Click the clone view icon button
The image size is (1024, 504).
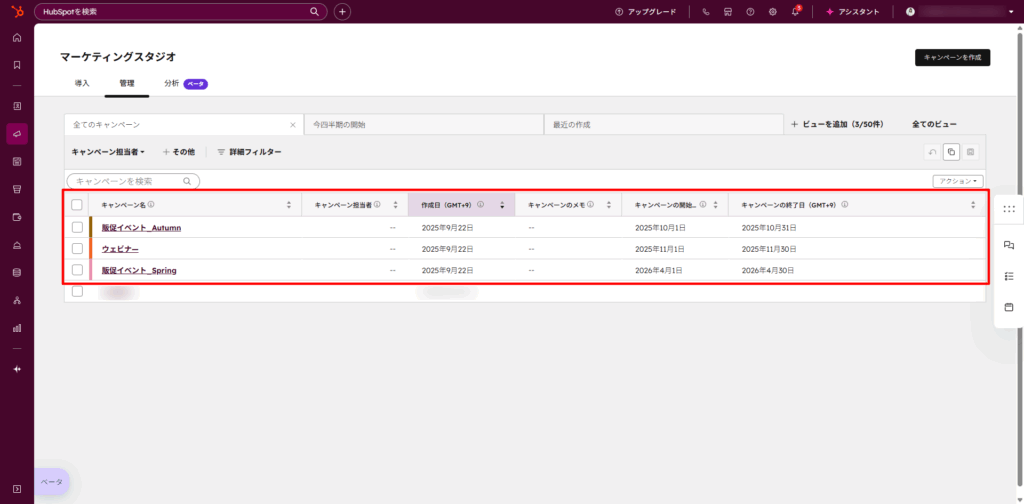tap(951, 152)
